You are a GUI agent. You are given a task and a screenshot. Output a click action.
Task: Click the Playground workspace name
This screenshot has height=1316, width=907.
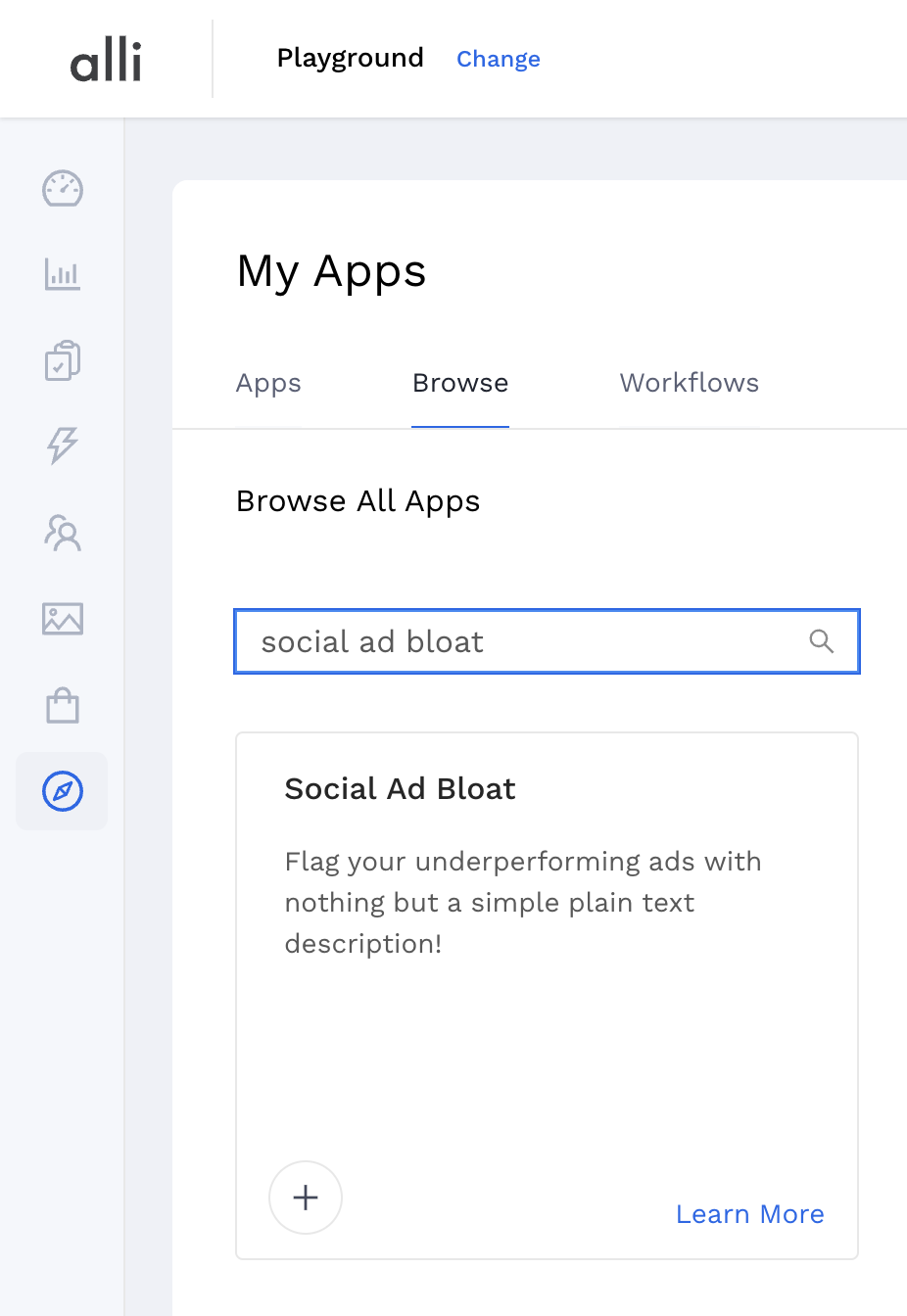(x=350, y=59)
